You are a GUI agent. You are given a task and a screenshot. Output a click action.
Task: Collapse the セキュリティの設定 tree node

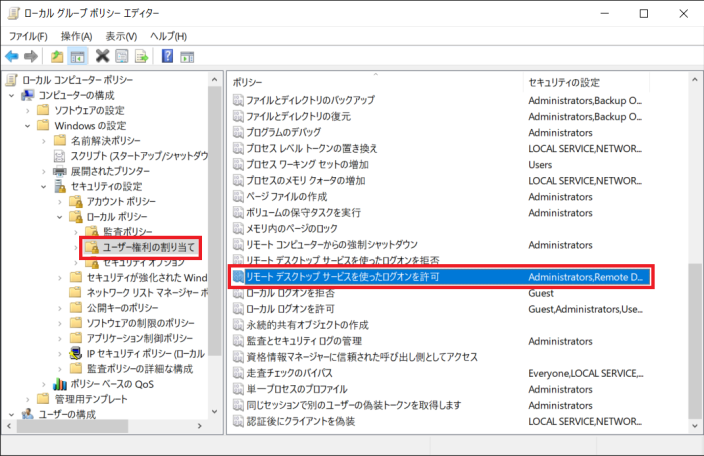(x=44, y=187)
